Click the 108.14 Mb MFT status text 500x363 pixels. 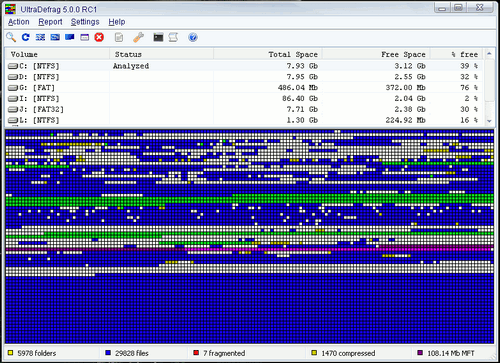(451, 353)
